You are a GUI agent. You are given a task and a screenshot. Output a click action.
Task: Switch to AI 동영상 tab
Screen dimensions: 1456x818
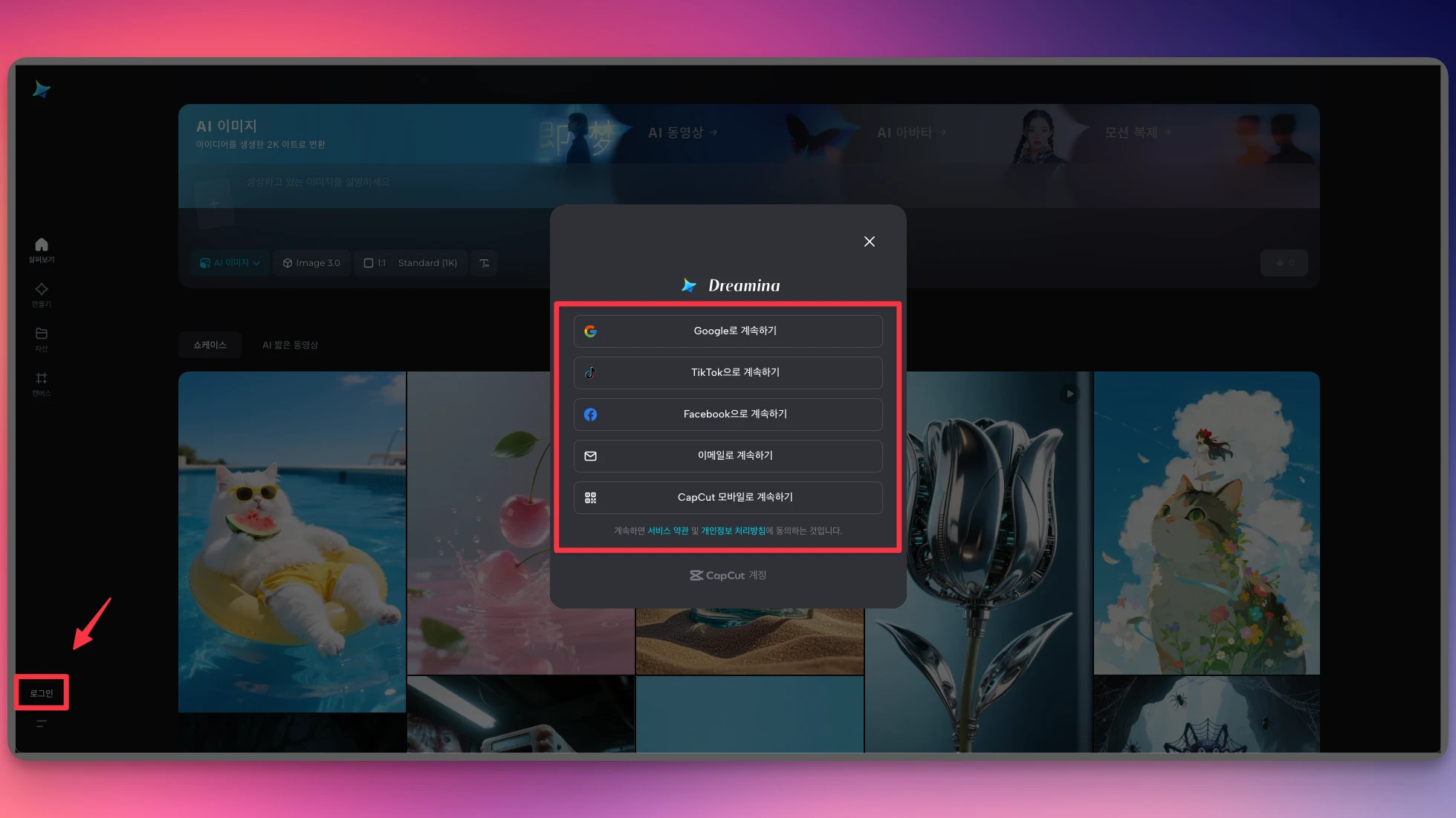point(682,133)
